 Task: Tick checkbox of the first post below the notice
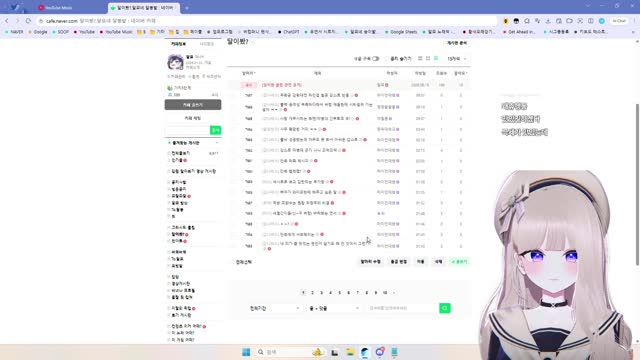[x=233, y=96]
